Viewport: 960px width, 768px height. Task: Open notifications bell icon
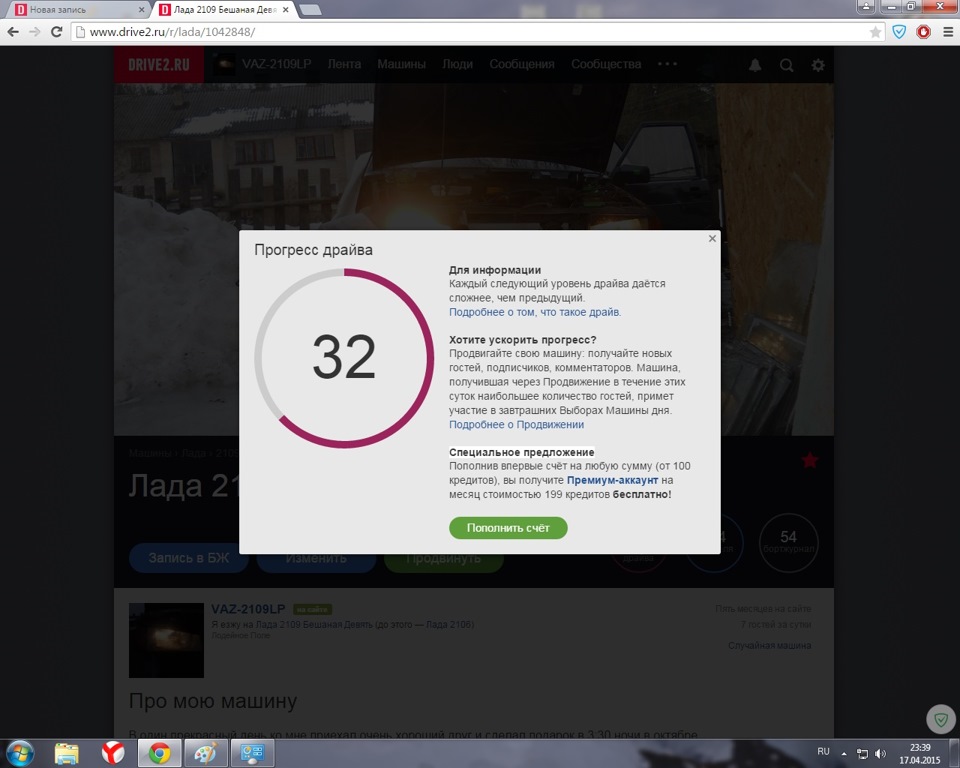click(756, 65)
